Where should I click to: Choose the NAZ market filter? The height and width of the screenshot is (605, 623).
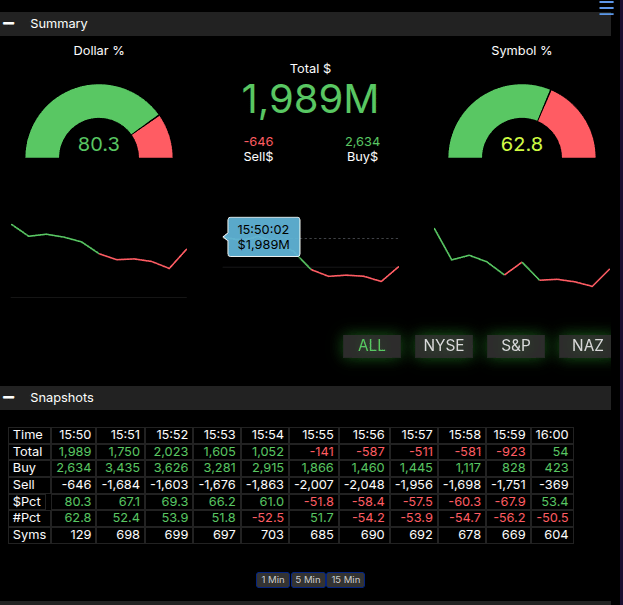click(x=587, y=345)
